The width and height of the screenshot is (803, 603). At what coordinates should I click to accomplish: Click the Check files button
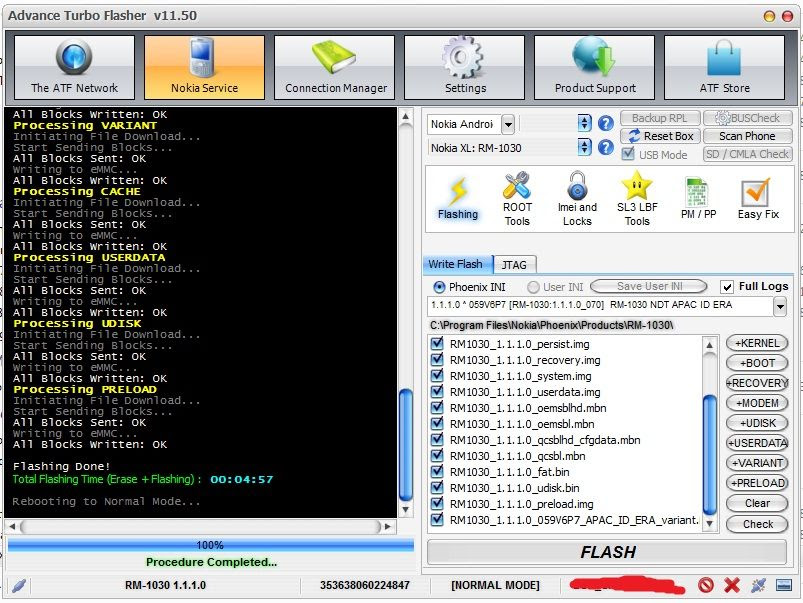click(757, 524)
